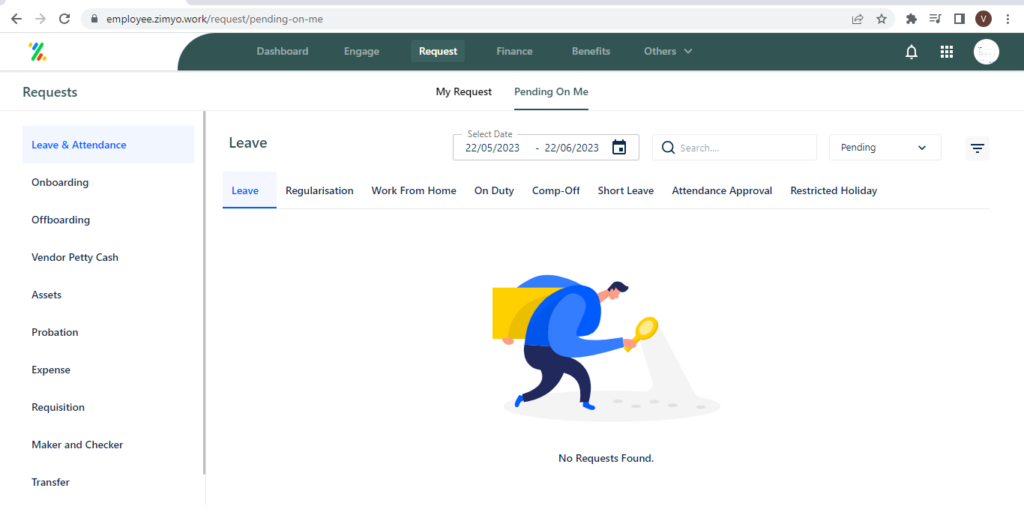The width and height of the screenshot is (1024, 524).
Task: Switch to My Request tab
Action: coord(464,91)
